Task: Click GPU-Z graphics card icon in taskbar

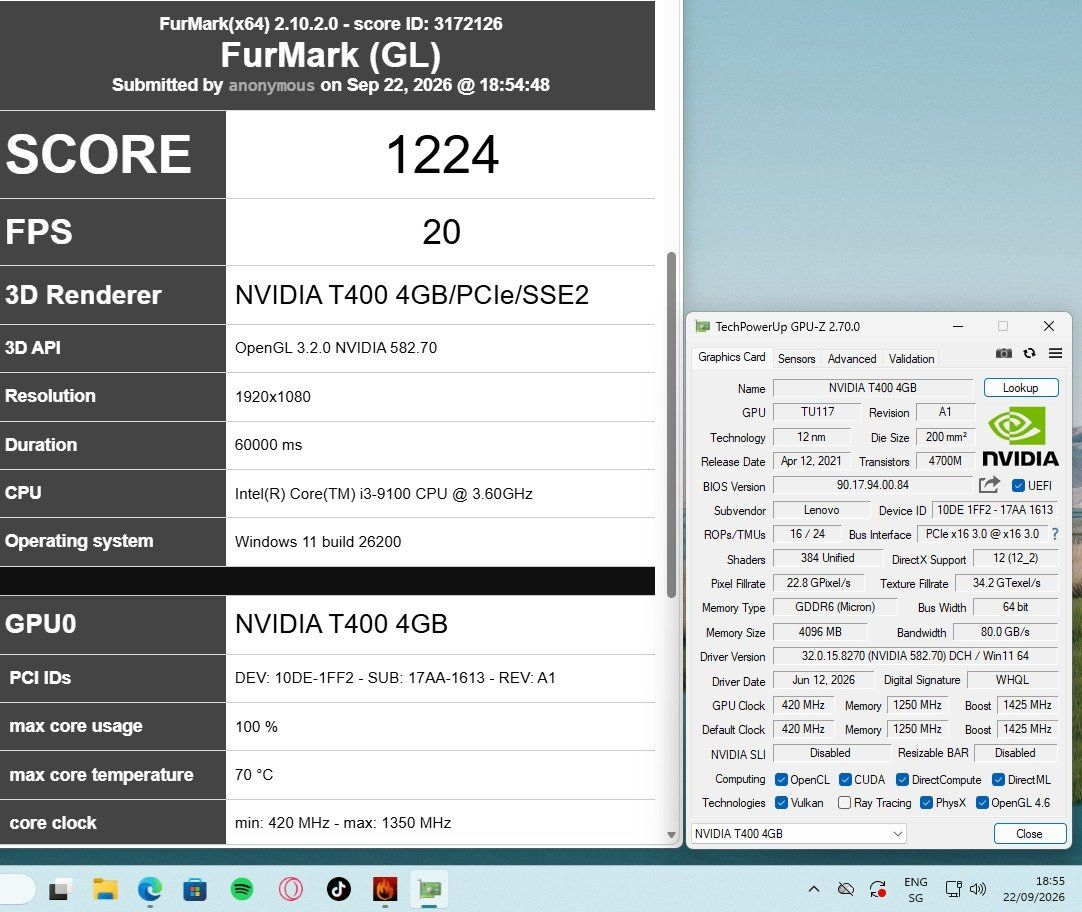Action: point(430,890)
